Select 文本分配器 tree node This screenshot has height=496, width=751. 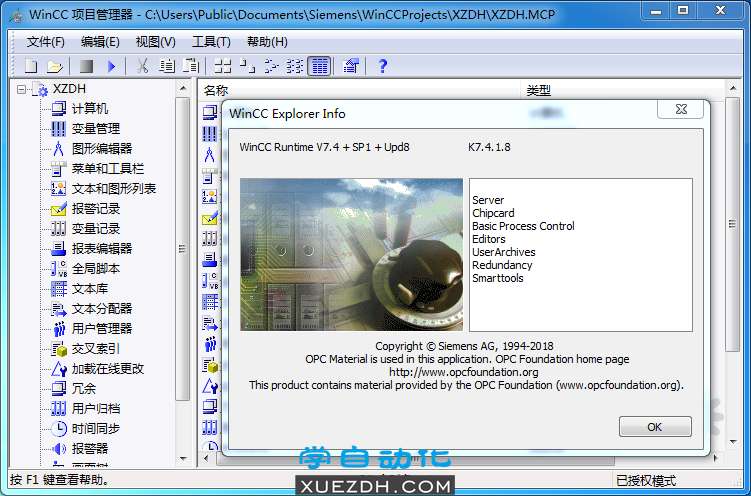102,309
